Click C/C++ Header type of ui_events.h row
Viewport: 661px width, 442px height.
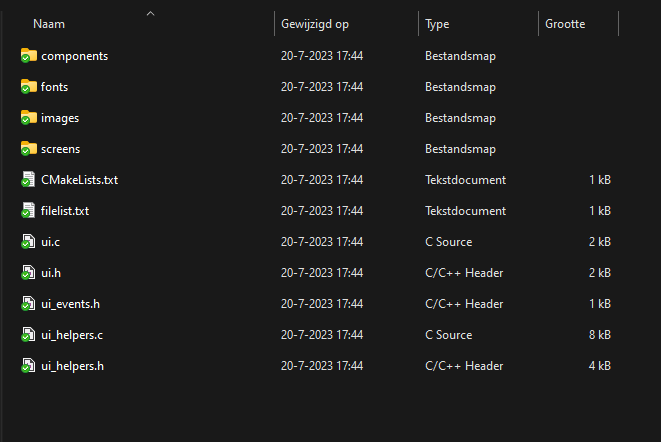point(464,304)
